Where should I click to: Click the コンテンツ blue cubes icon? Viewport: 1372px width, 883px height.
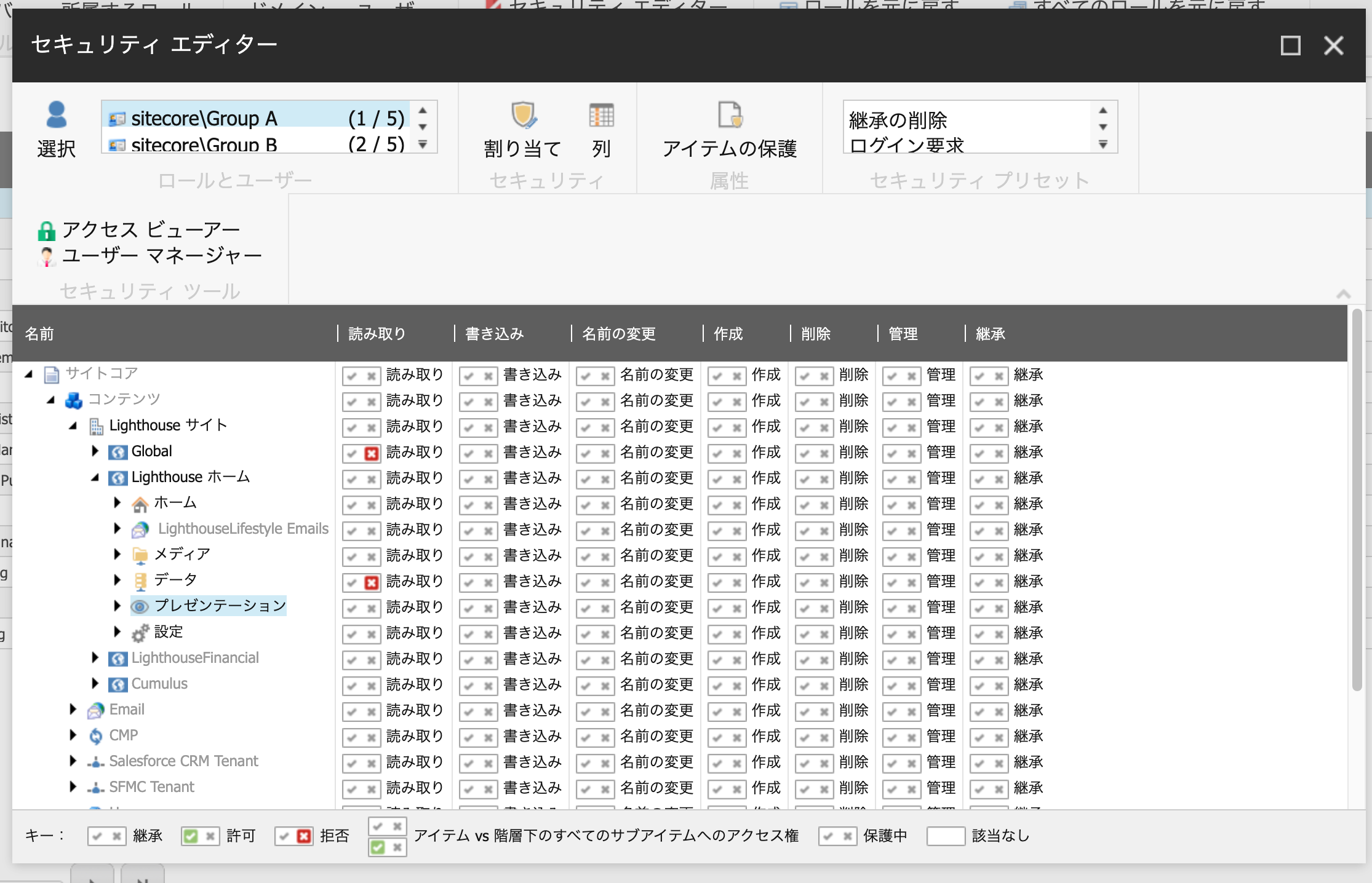[x=74, y=400]
